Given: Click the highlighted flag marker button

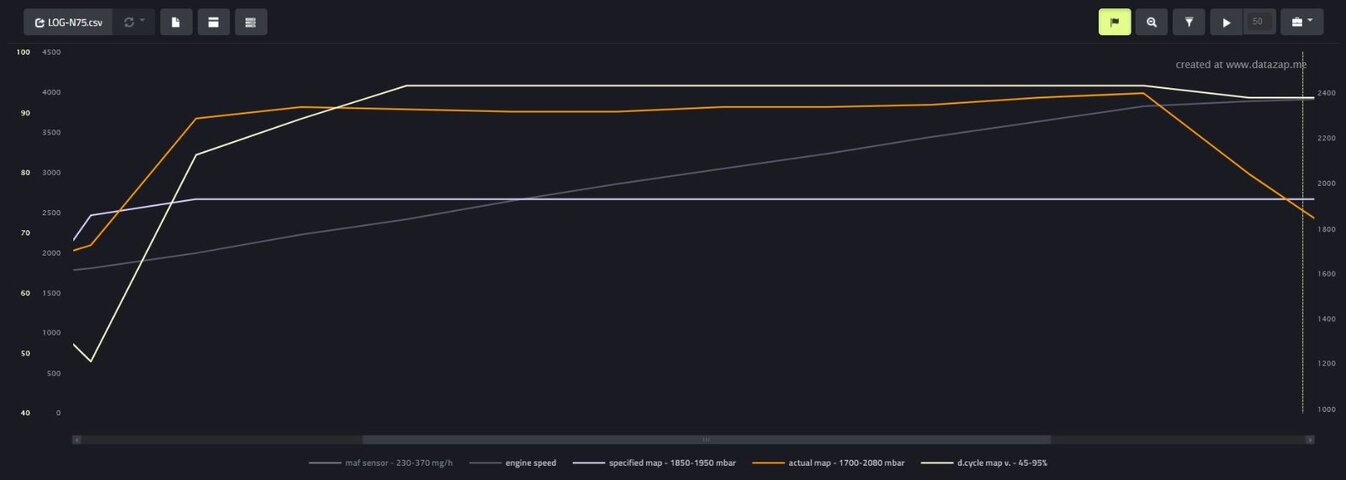Looking at the screenshot, I should [x=1114, y=22].
